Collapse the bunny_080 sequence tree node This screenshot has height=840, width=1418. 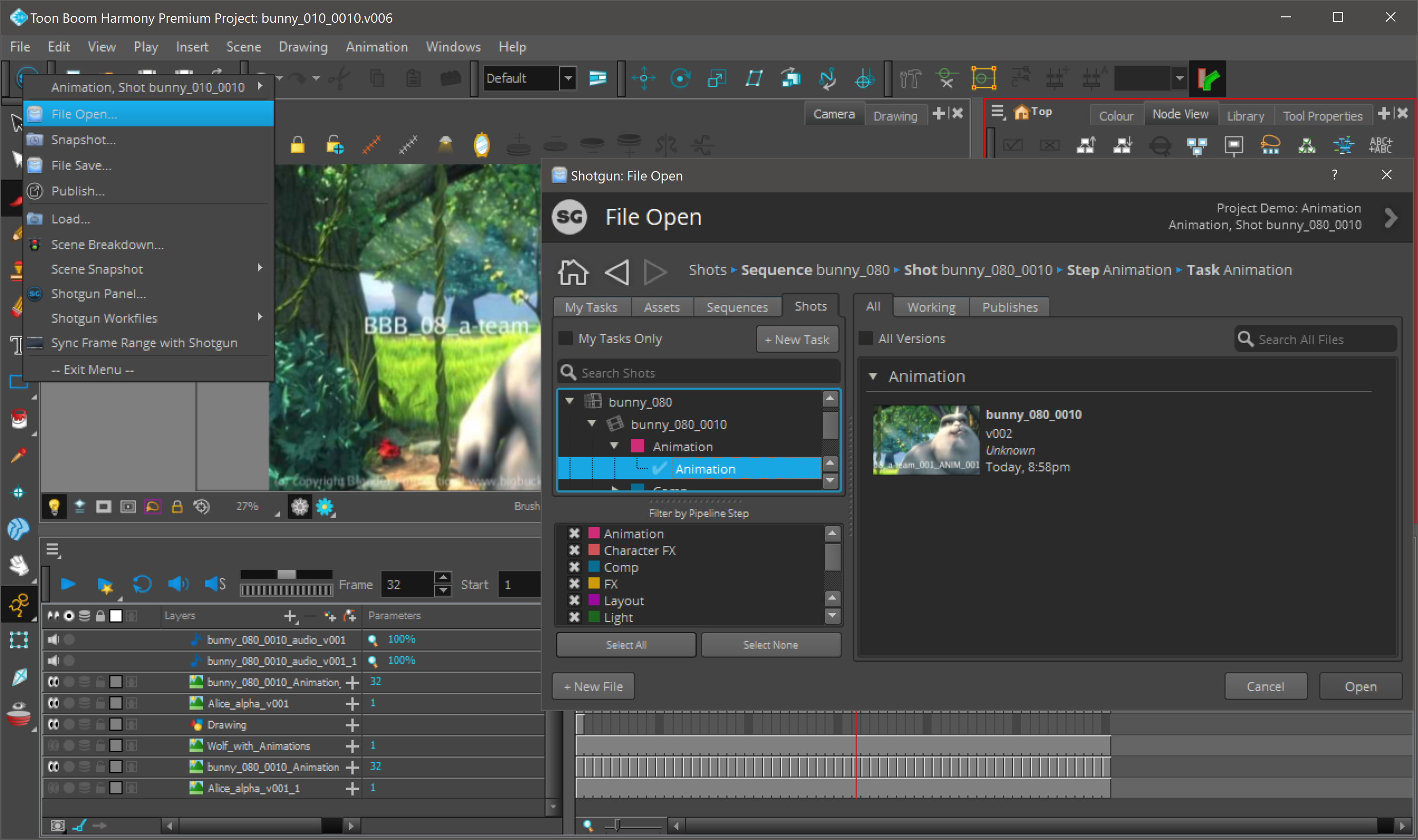pyautogui.click(x=569, y=401)
